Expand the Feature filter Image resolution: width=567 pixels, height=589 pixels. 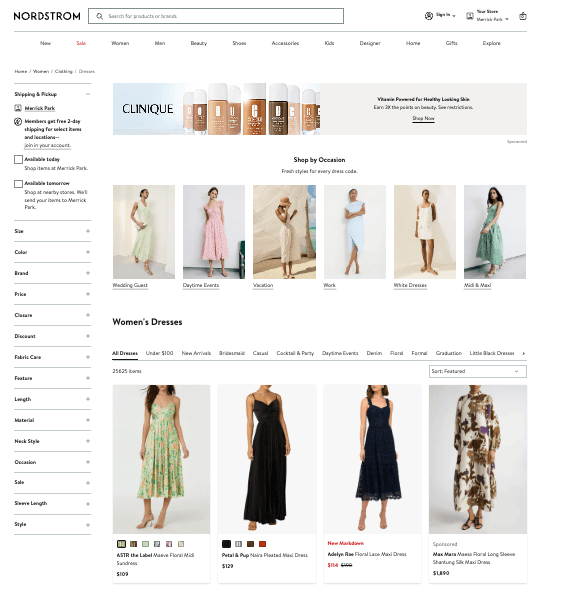pyautogui.click(x=88, y=378)
